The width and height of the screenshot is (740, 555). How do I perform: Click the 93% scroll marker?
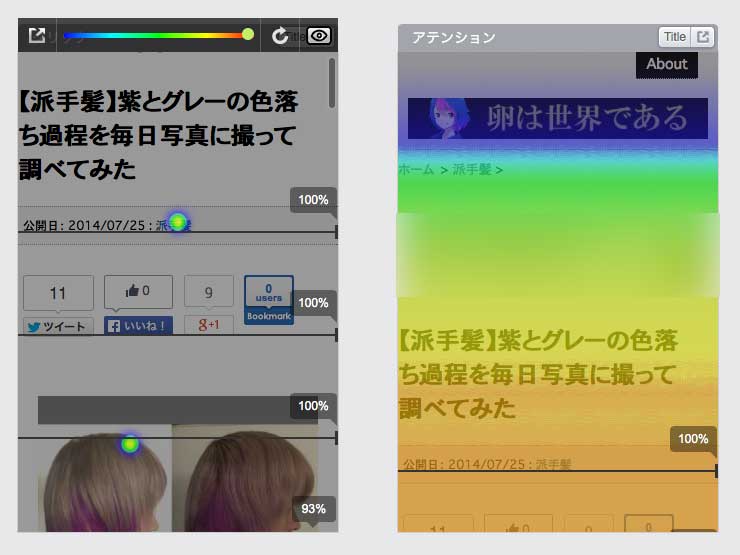pyautogui.click(x=313, y=509)
